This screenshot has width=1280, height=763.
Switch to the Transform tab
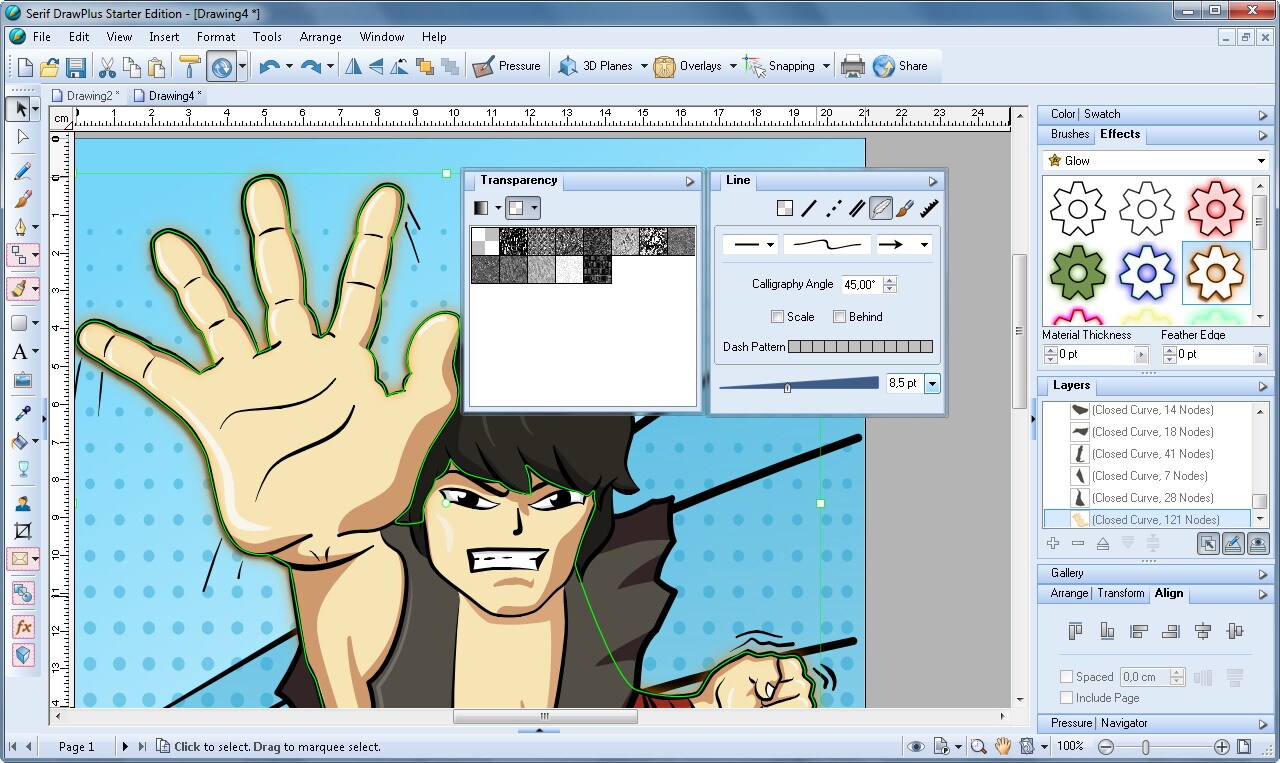[x=1120, y=593]
